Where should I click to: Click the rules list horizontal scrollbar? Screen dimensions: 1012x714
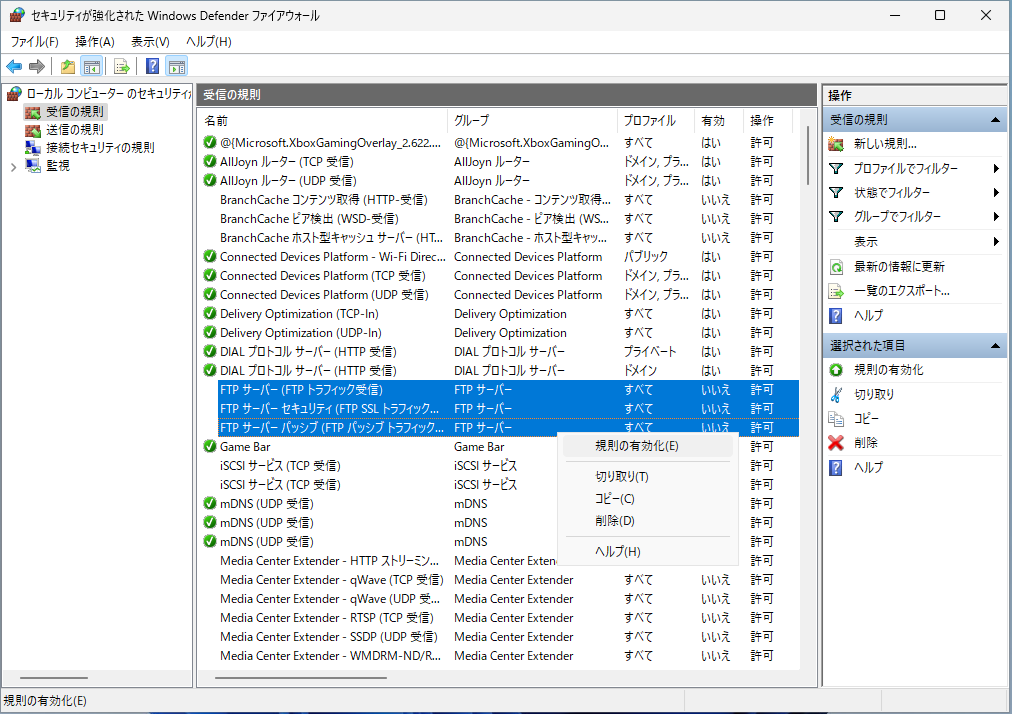(x=301, y=678)
